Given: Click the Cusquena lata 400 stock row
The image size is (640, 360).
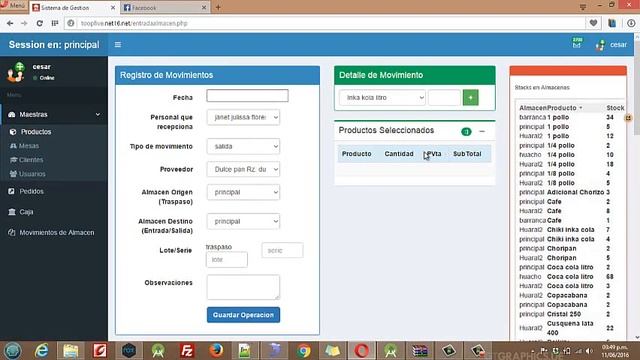Looking at the screenshot, I should pos(570,328).
